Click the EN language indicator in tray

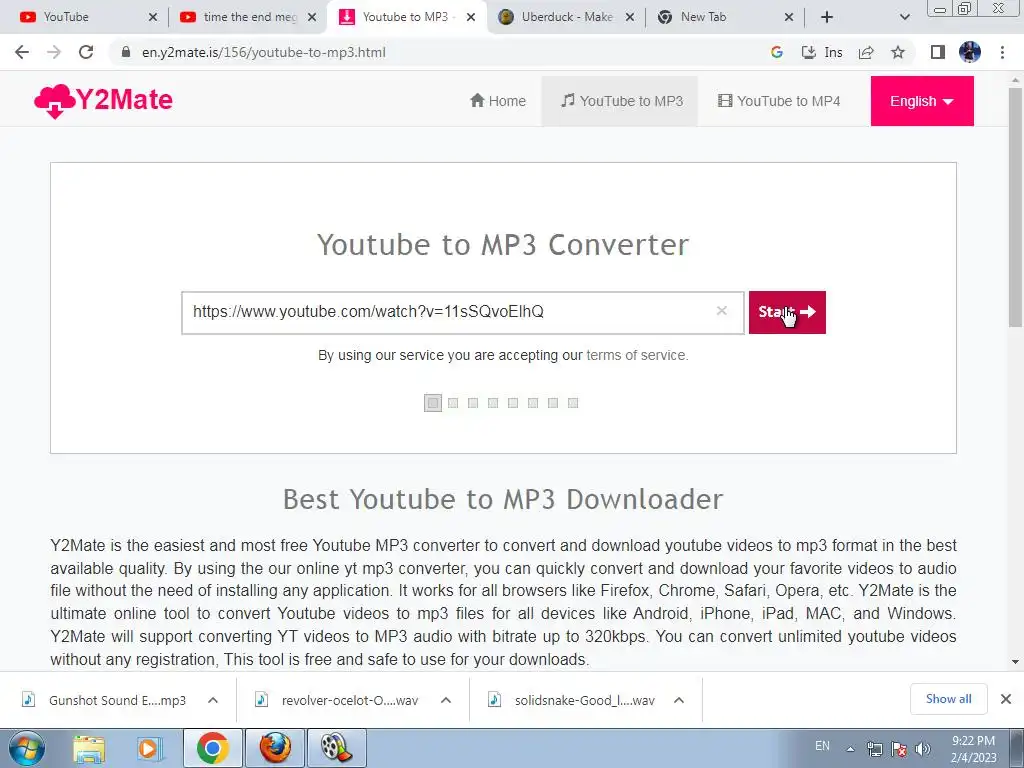(x=822, y=746)
